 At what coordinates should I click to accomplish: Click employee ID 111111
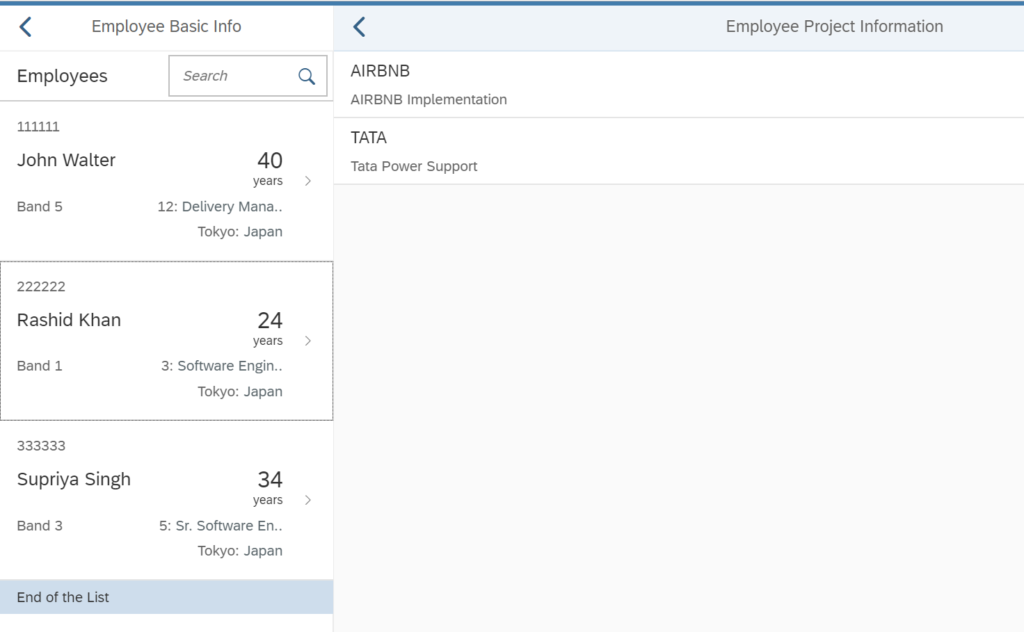[x=38, y=127]
